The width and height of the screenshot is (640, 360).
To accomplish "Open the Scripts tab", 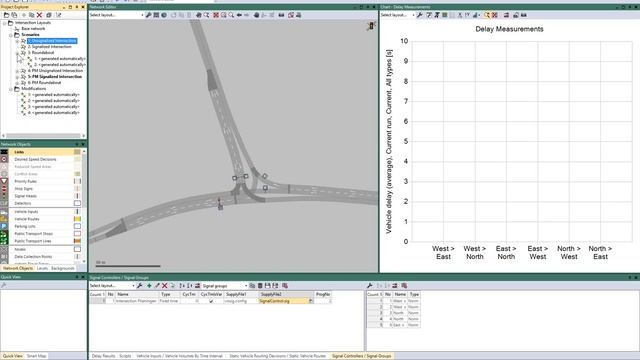I will coord(125,356).
